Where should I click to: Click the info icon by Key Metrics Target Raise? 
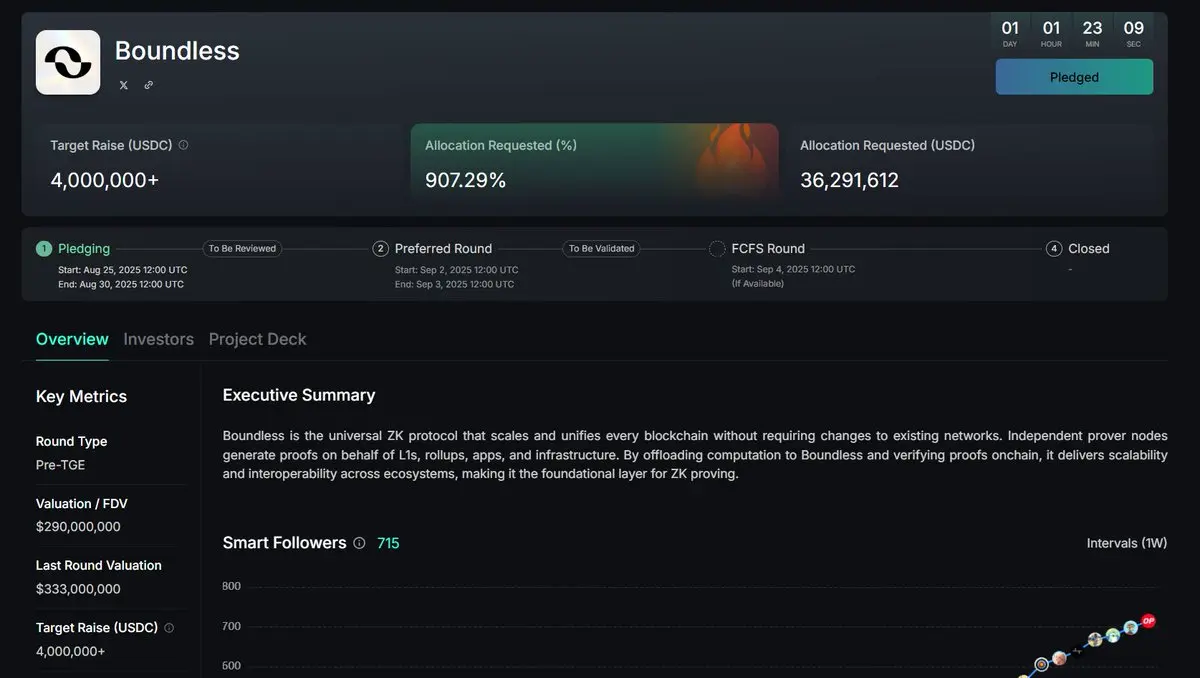point(169,628)
